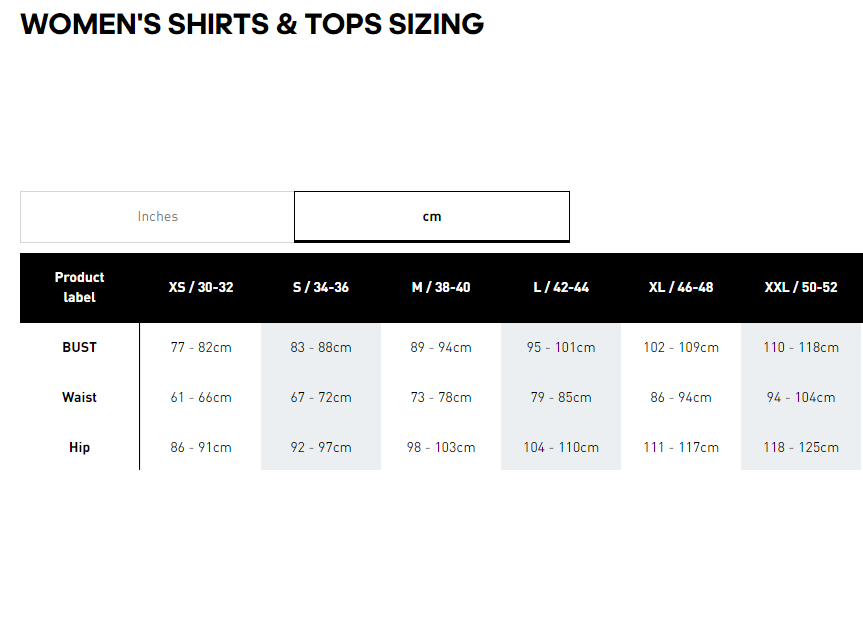Click the XXL hip cell 118 - 125cm
This screenshot has width=863, height=621.
pos(801,448)
